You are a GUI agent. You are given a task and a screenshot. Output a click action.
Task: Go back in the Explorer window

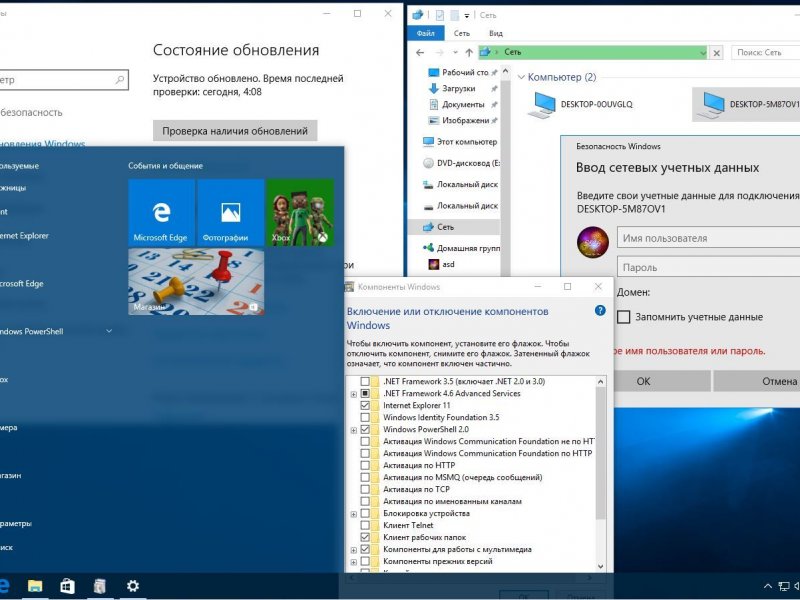420,52
